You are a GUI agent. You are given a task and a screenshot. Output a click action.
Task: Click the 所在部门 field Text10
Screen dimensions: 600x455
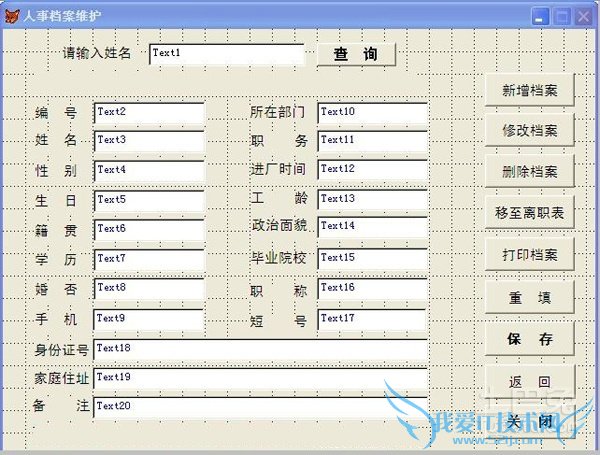[372, 113]
